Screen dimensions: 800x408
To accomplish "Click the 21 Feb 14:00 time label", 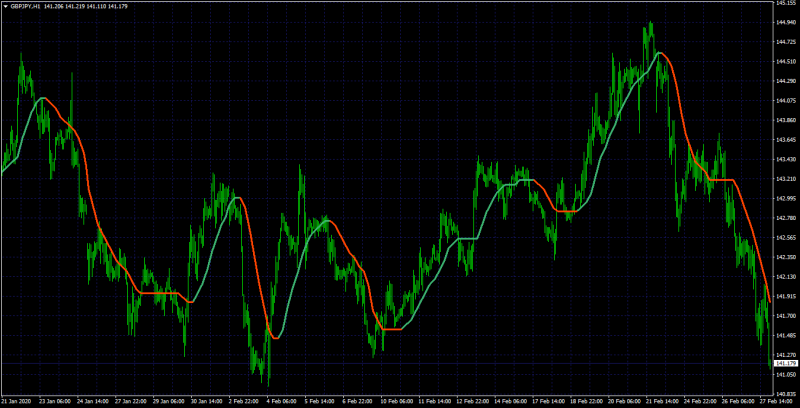I will pyautogui.click(x=662, y=402).
